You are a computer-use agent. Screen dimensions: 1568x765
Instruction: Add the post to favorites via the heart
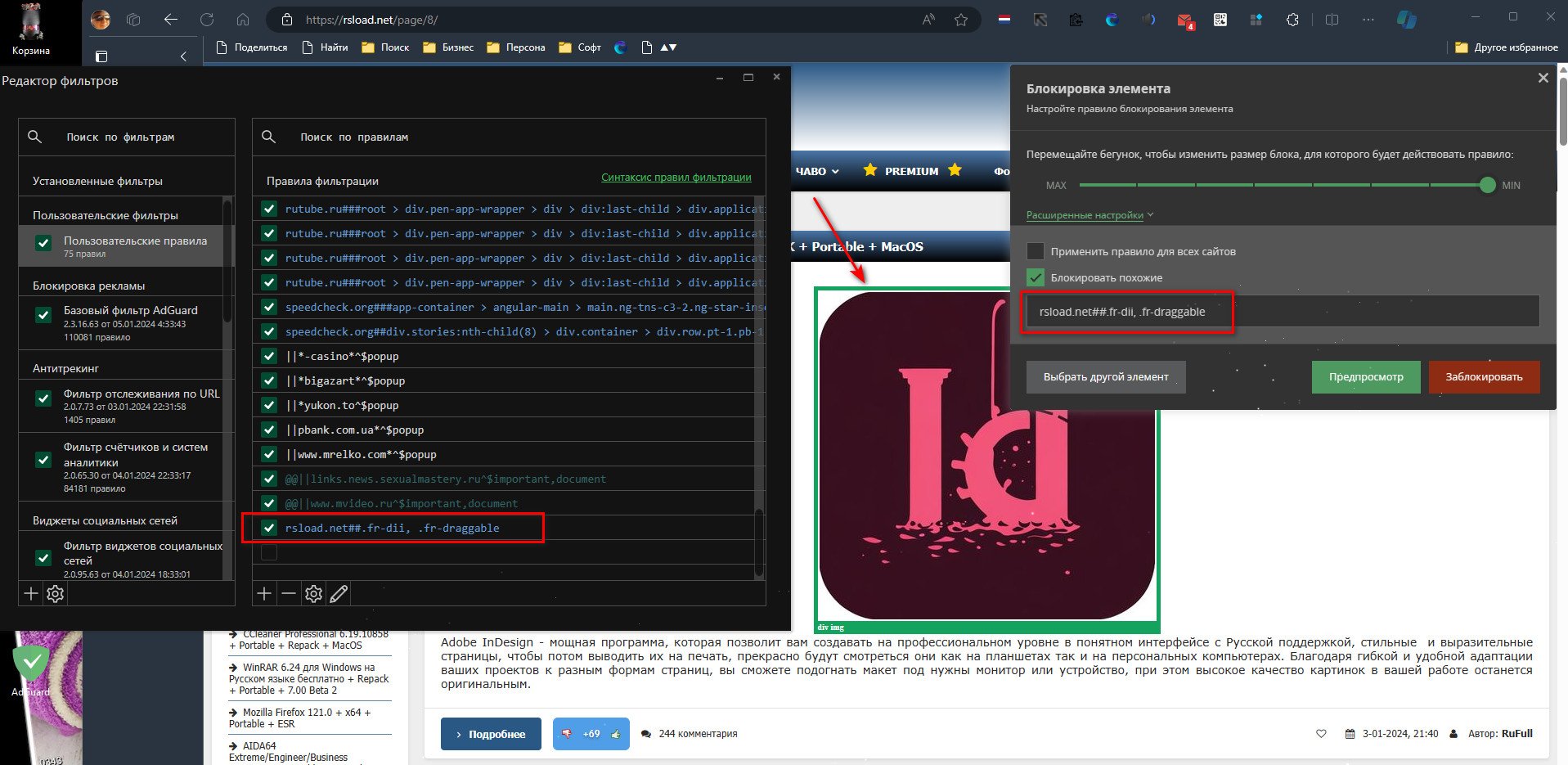[1321, 734]
